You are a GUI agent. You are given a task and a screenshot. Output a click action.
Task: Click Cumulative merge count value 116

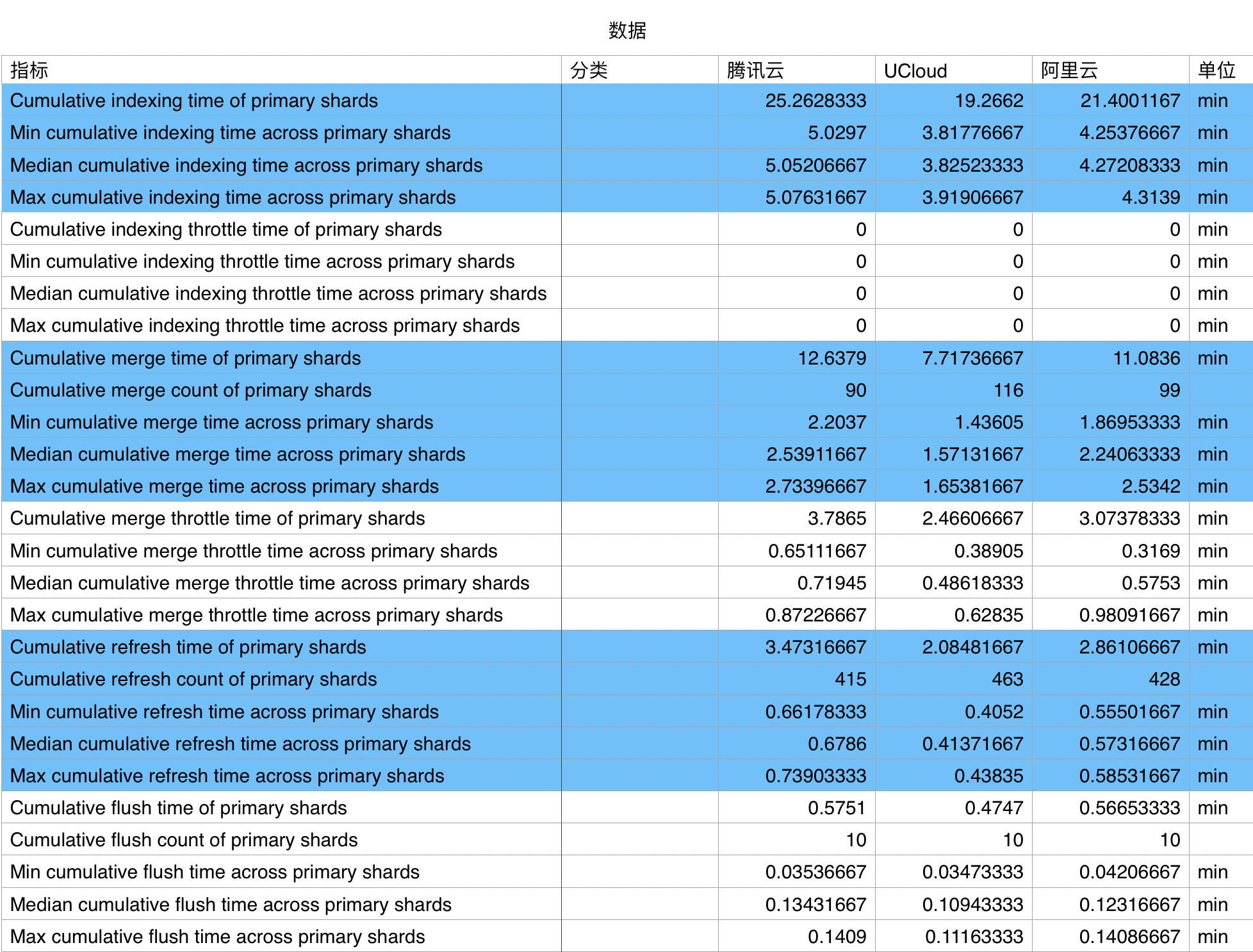click(x=953, y=390)
